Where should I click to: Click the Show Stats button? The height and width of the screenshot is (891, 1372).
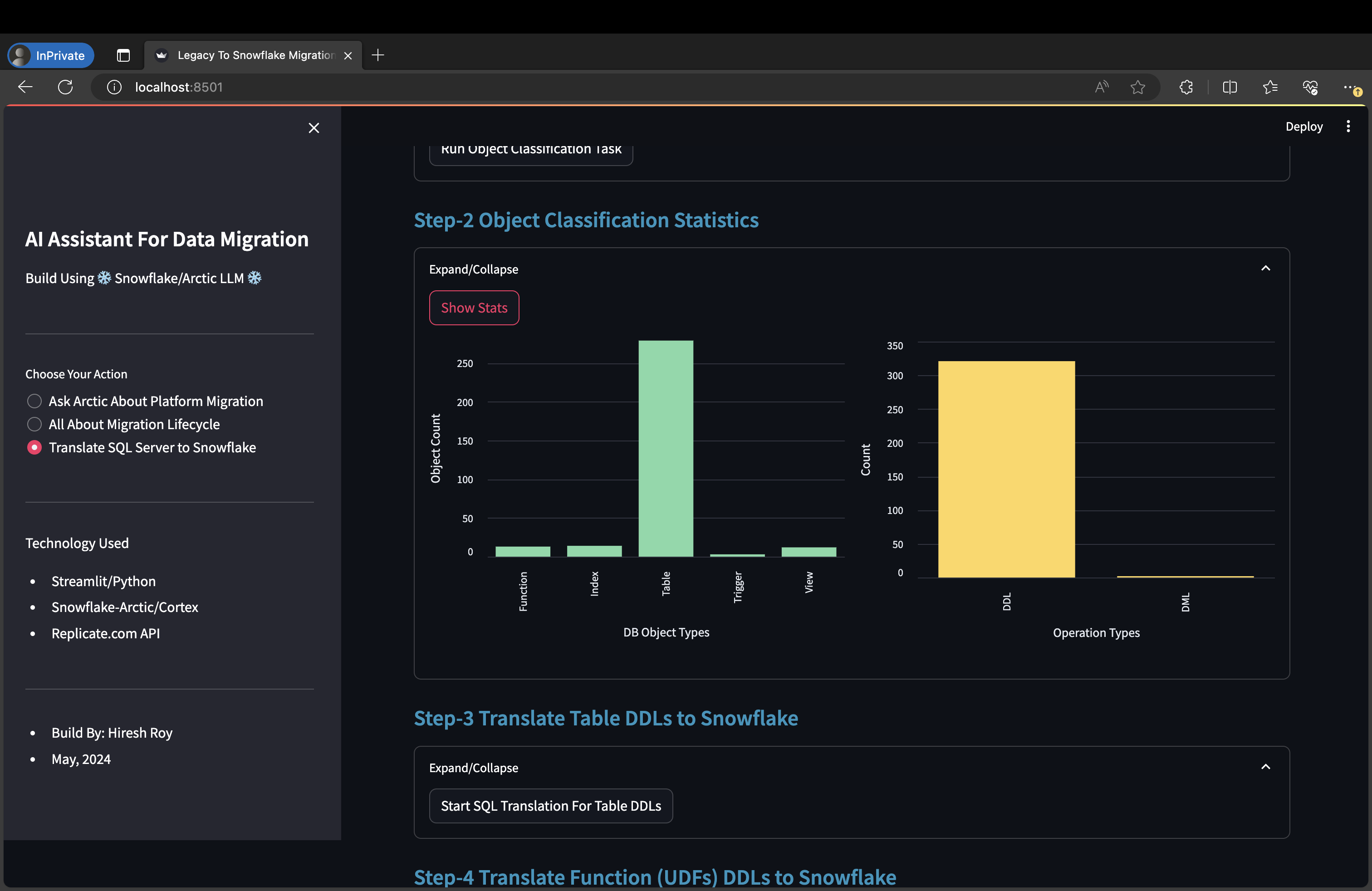pos(474,308)
